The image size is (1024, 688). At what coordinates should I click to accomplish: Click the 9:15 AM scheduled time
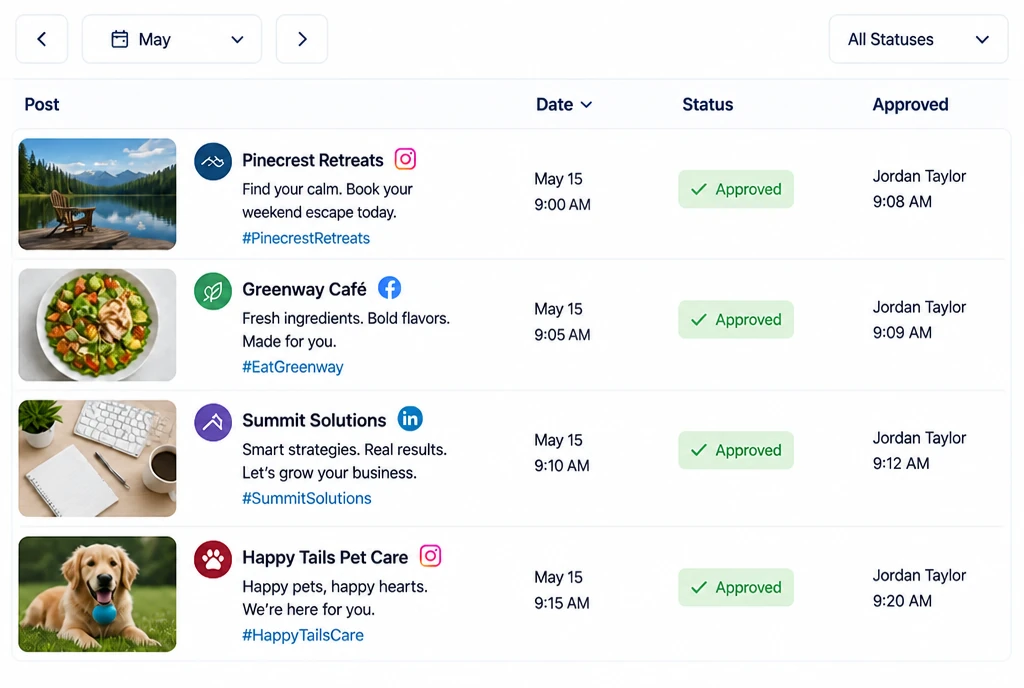(562, 602)
